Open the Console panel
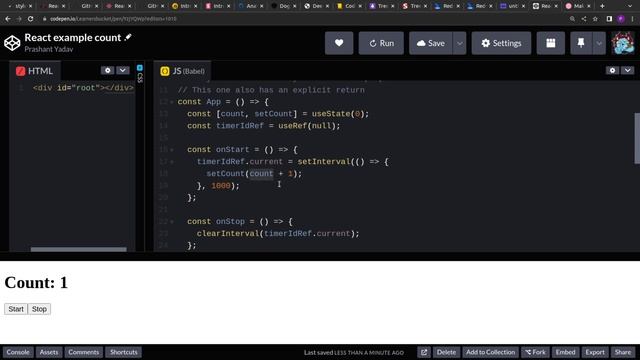Screen dimensions: 640x360 coord(18,352)
